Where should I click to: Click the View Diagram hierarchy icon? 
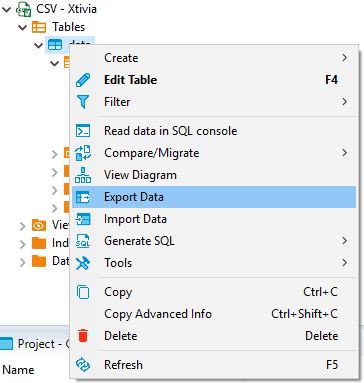[83, 175]
